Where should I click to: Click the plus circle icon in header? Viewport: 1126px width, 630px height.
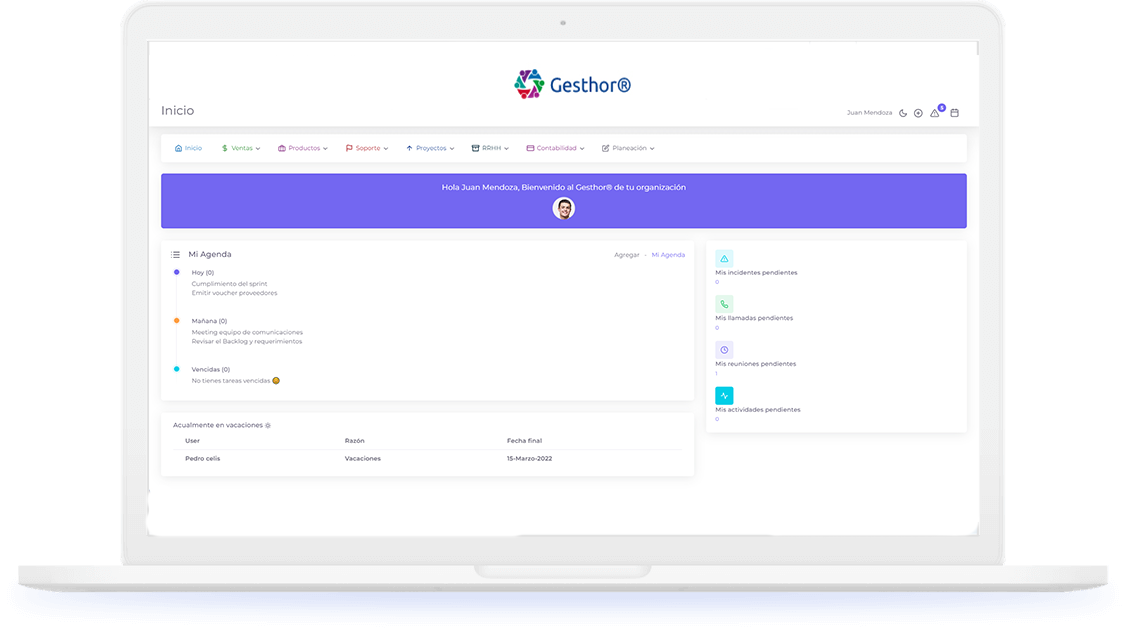(918, 113)
